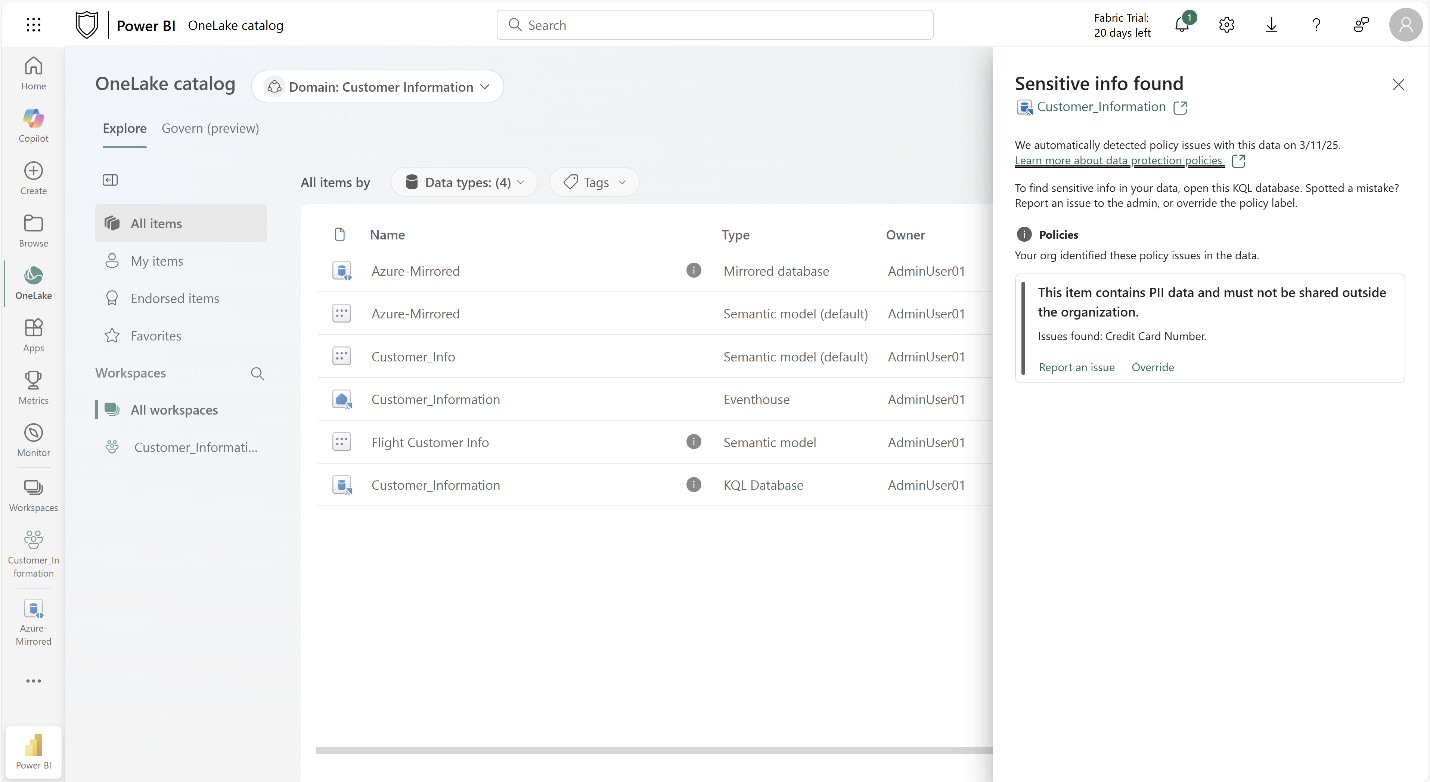Viewport: 1430px width, 782px height.
Task: Click inside the top Search box
Action: click(715, 25)
